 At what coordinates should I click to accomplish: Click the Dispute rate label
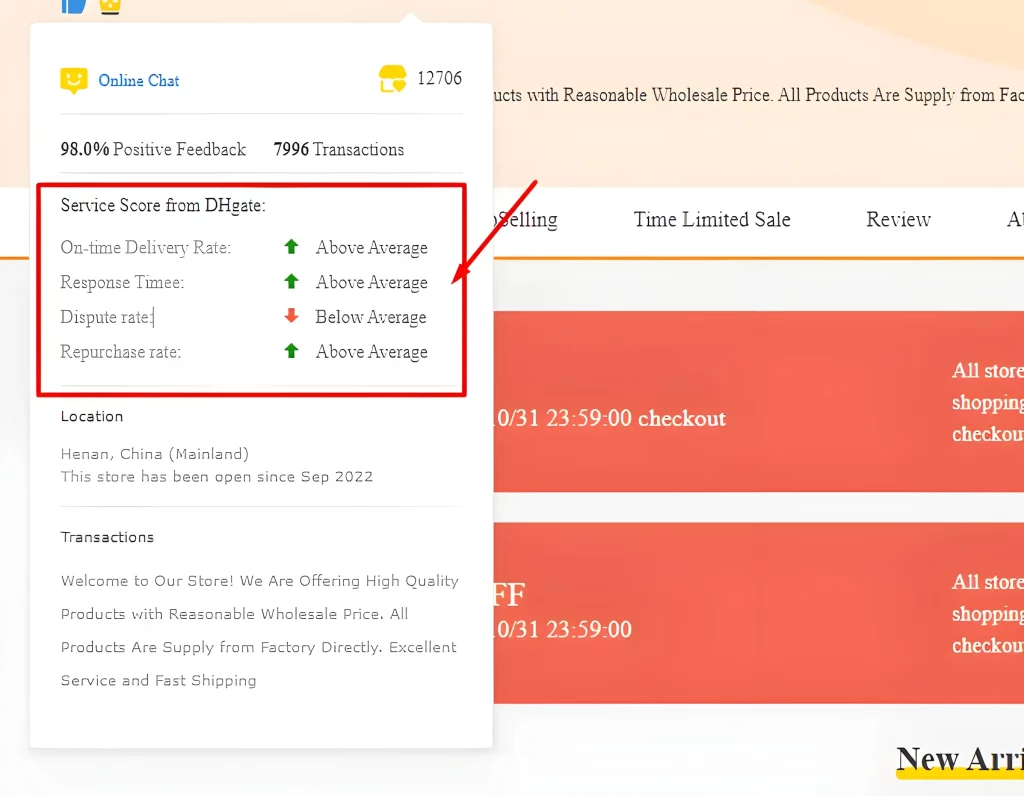pyautogui.click(x=106, y=317)
